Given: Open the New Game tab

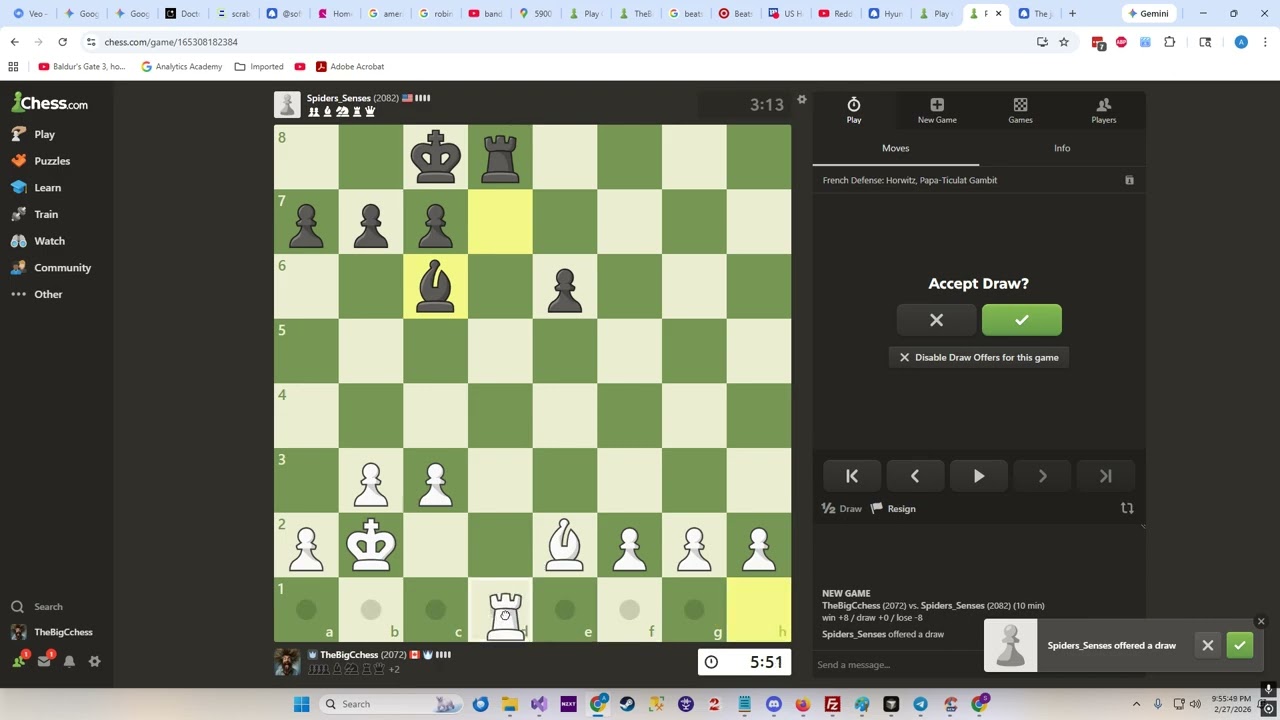Looking at the screenshot, I should (x=937, y=111).
